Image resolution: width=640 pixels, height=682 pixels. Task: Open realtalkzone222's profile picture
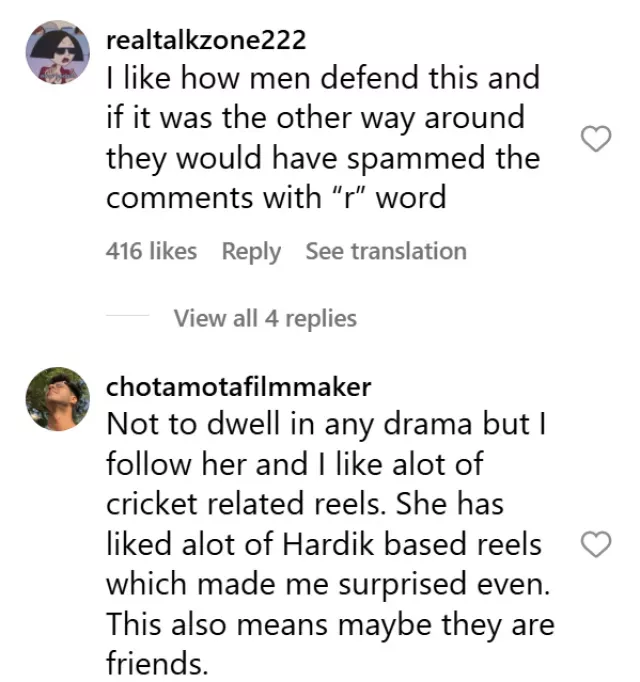(56, 53)
